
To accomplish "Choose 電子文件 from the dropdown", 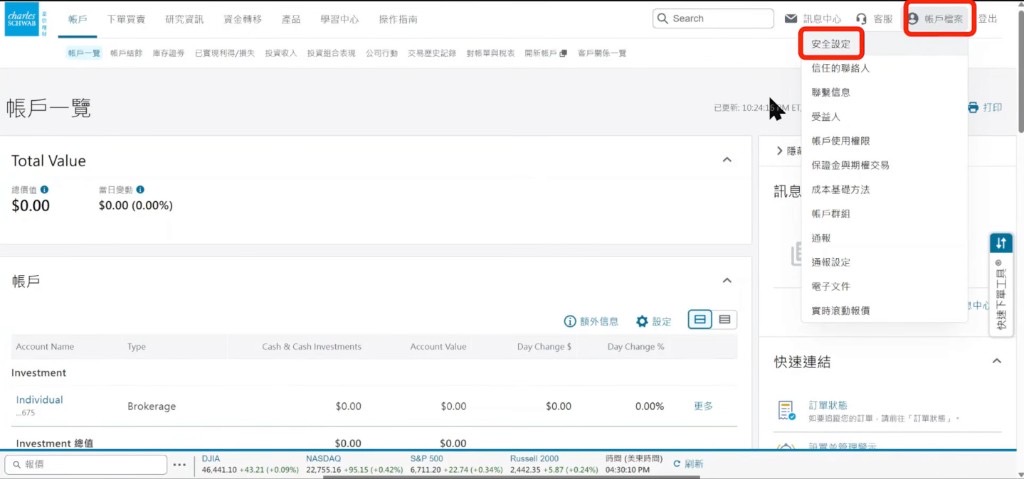I will point(831,286).
